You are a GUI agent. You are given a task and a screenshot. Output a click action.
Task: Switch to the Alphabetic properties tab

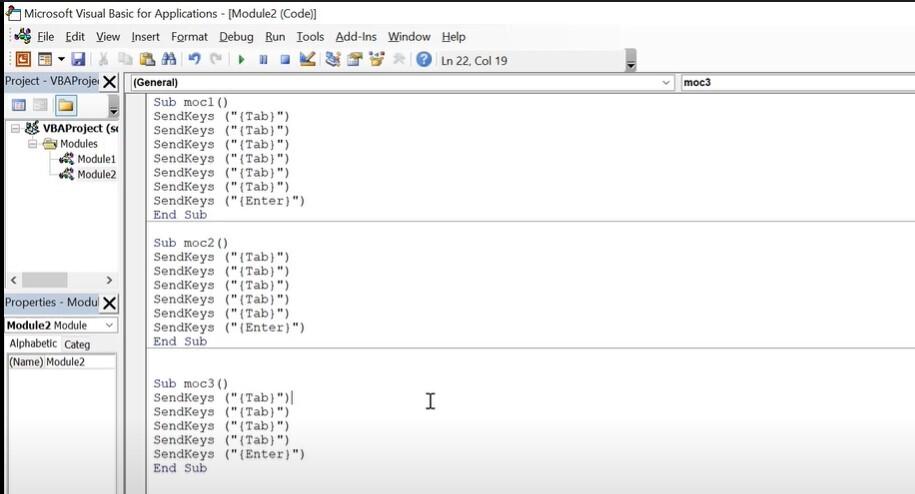tap(33, 344)
